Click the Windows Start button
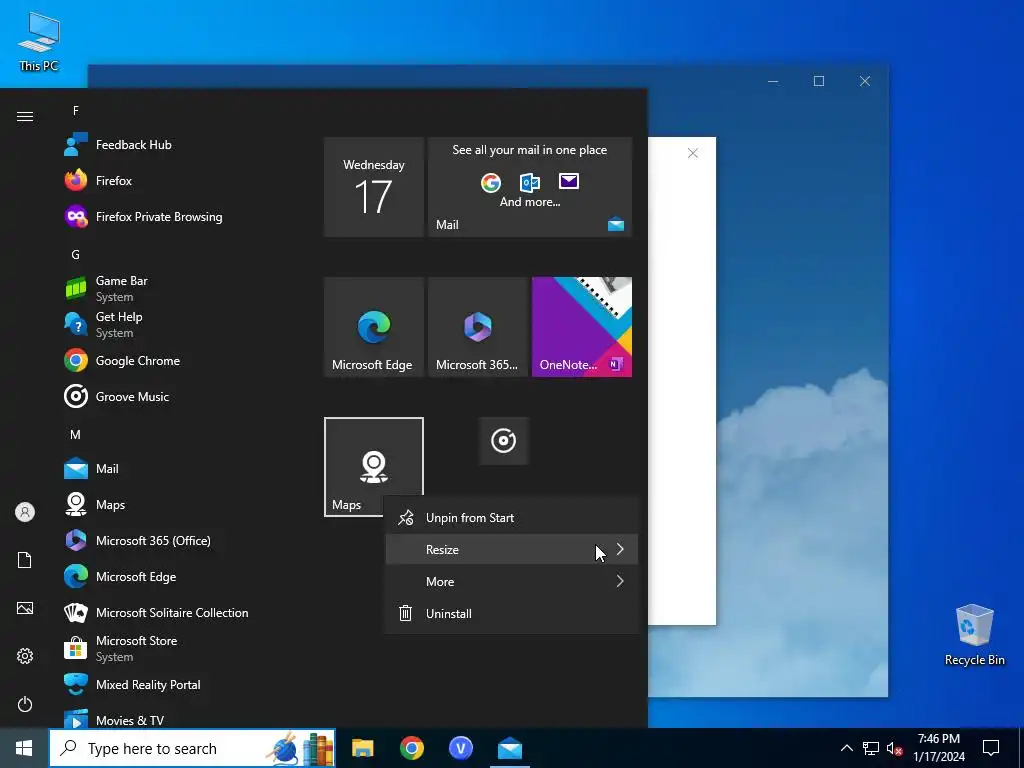1024x768 pixels. (24, 748)
